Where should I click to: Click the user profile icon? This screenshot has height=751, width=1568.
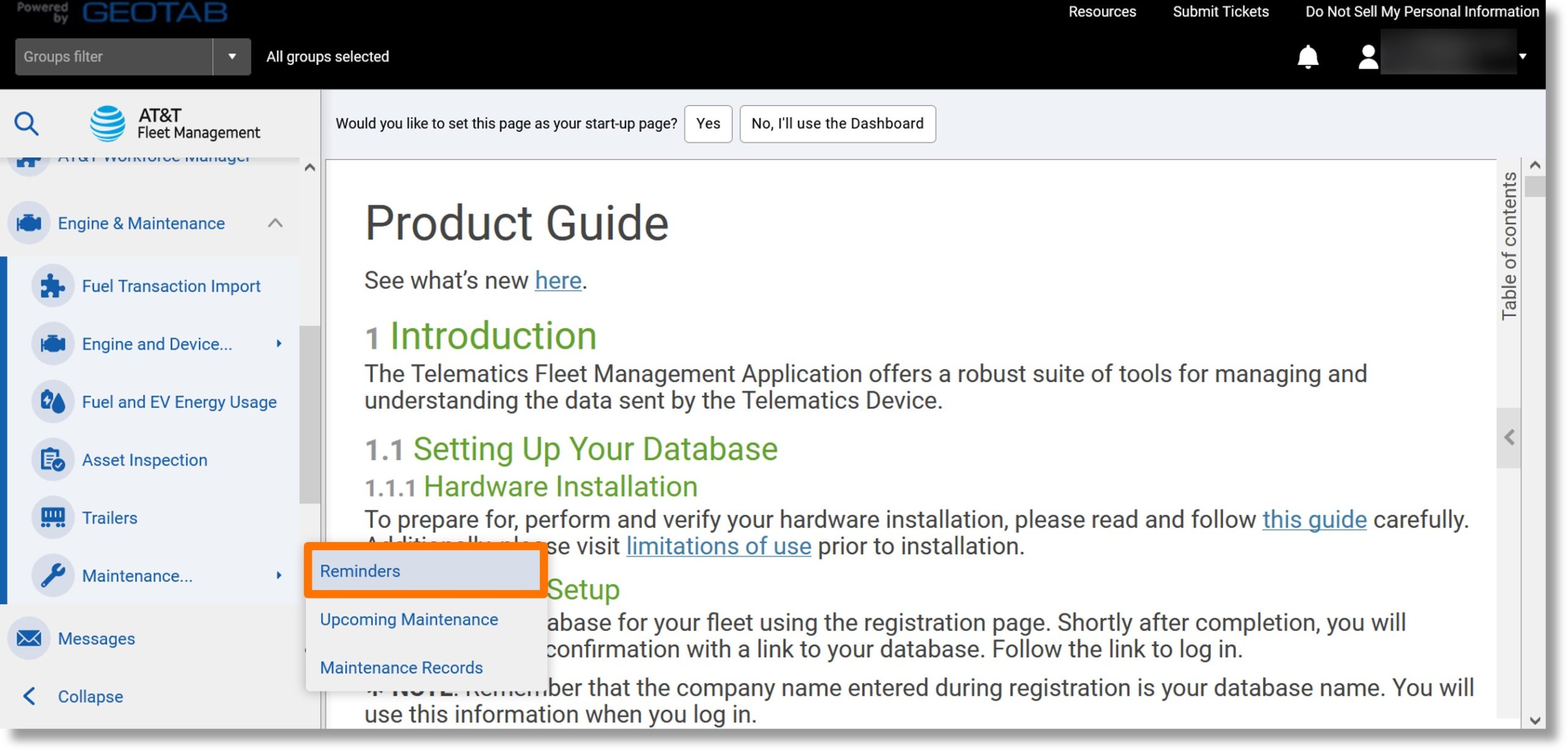click(x=1368, y=57)
